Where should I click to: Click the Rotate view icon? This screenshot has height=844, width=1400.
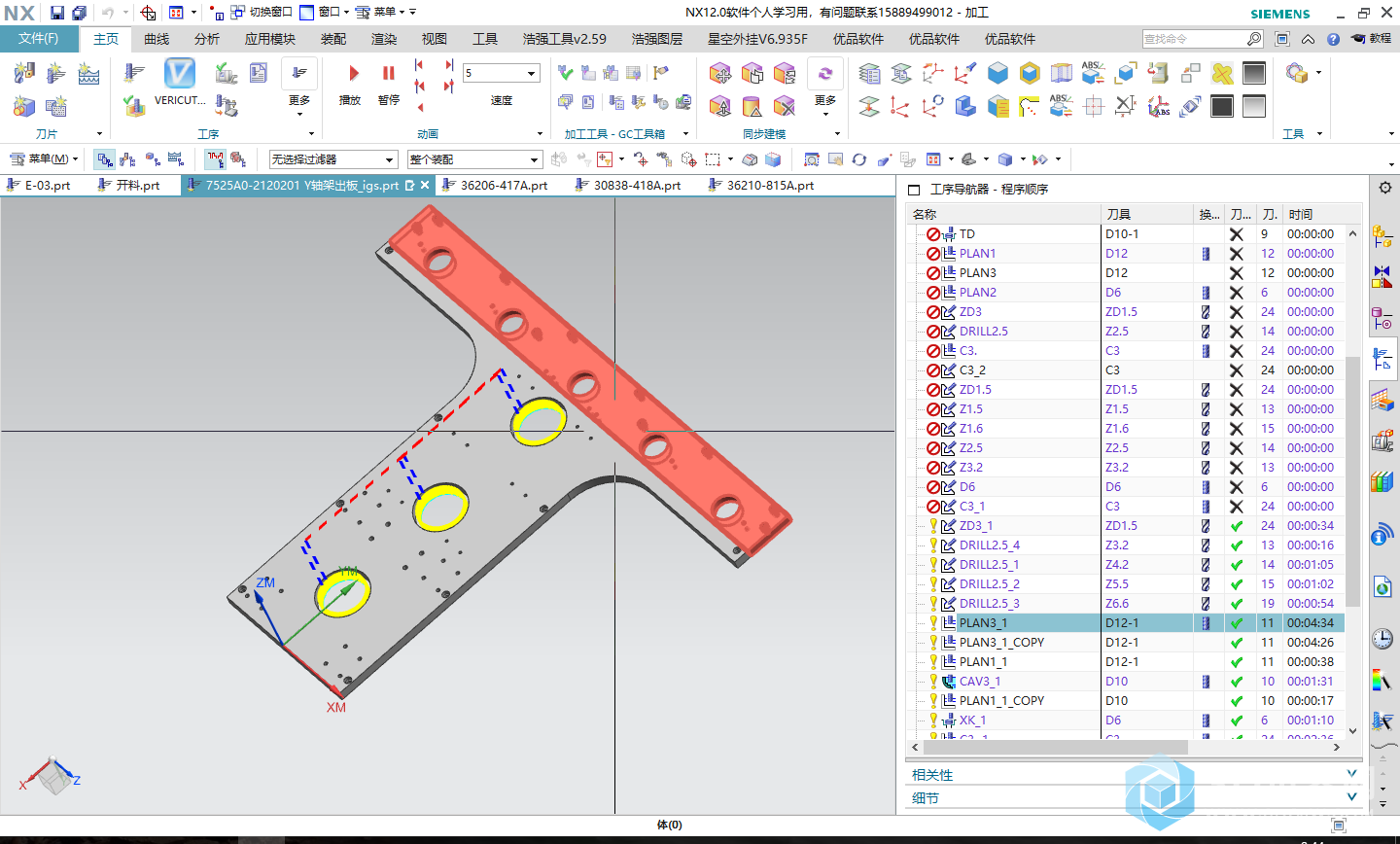coord(859,159)
